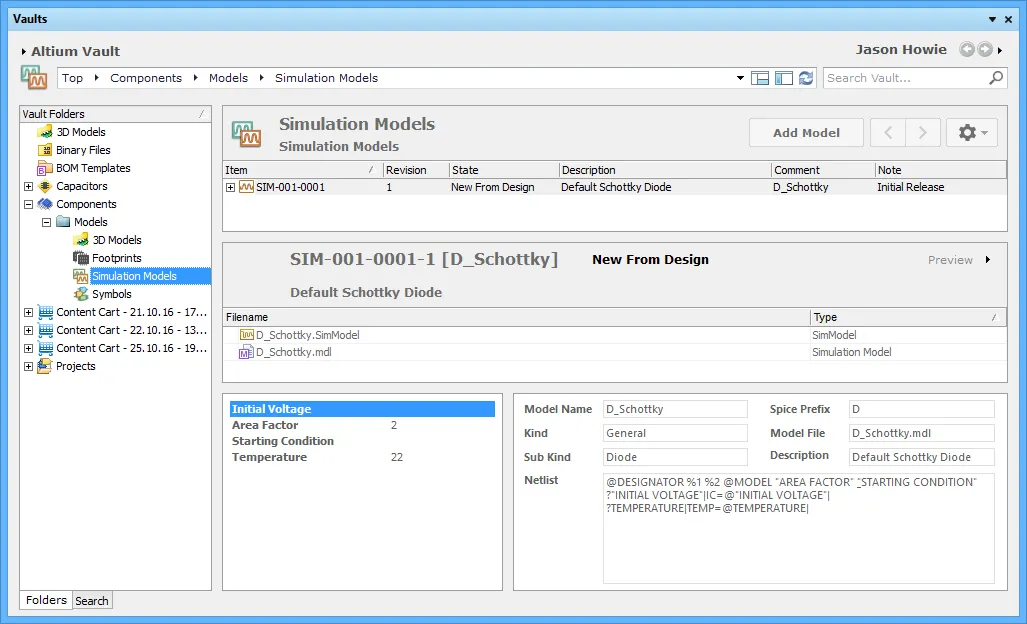Collapse the Models subfolder

pos(47,223)
